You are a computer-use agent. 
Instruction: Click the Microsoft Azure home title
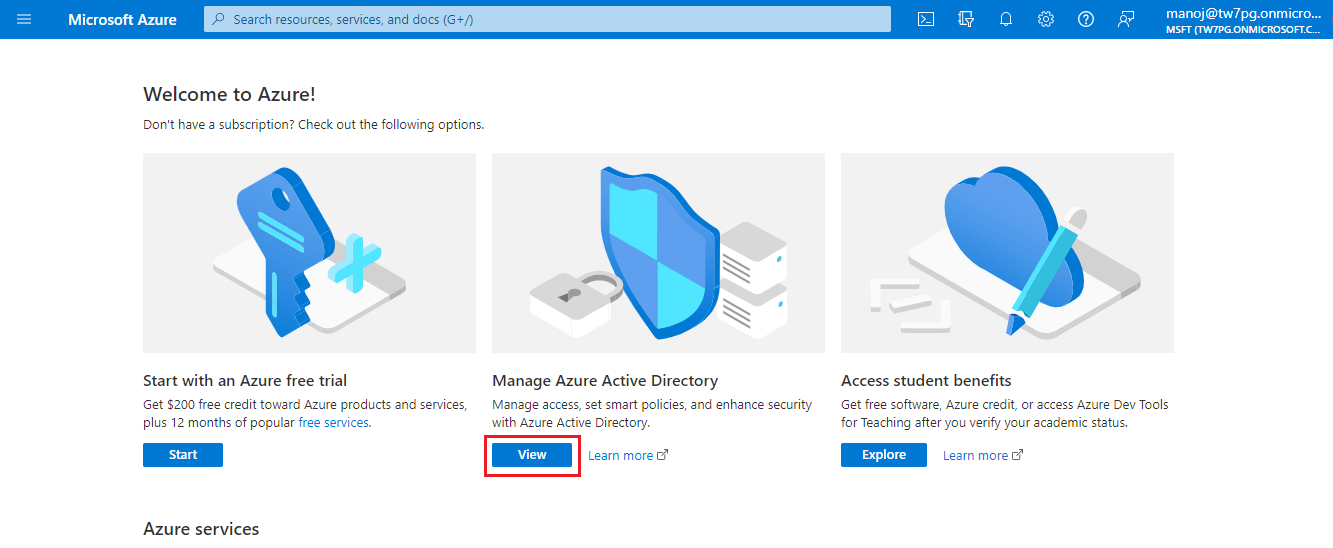click(x=122, y=20)
